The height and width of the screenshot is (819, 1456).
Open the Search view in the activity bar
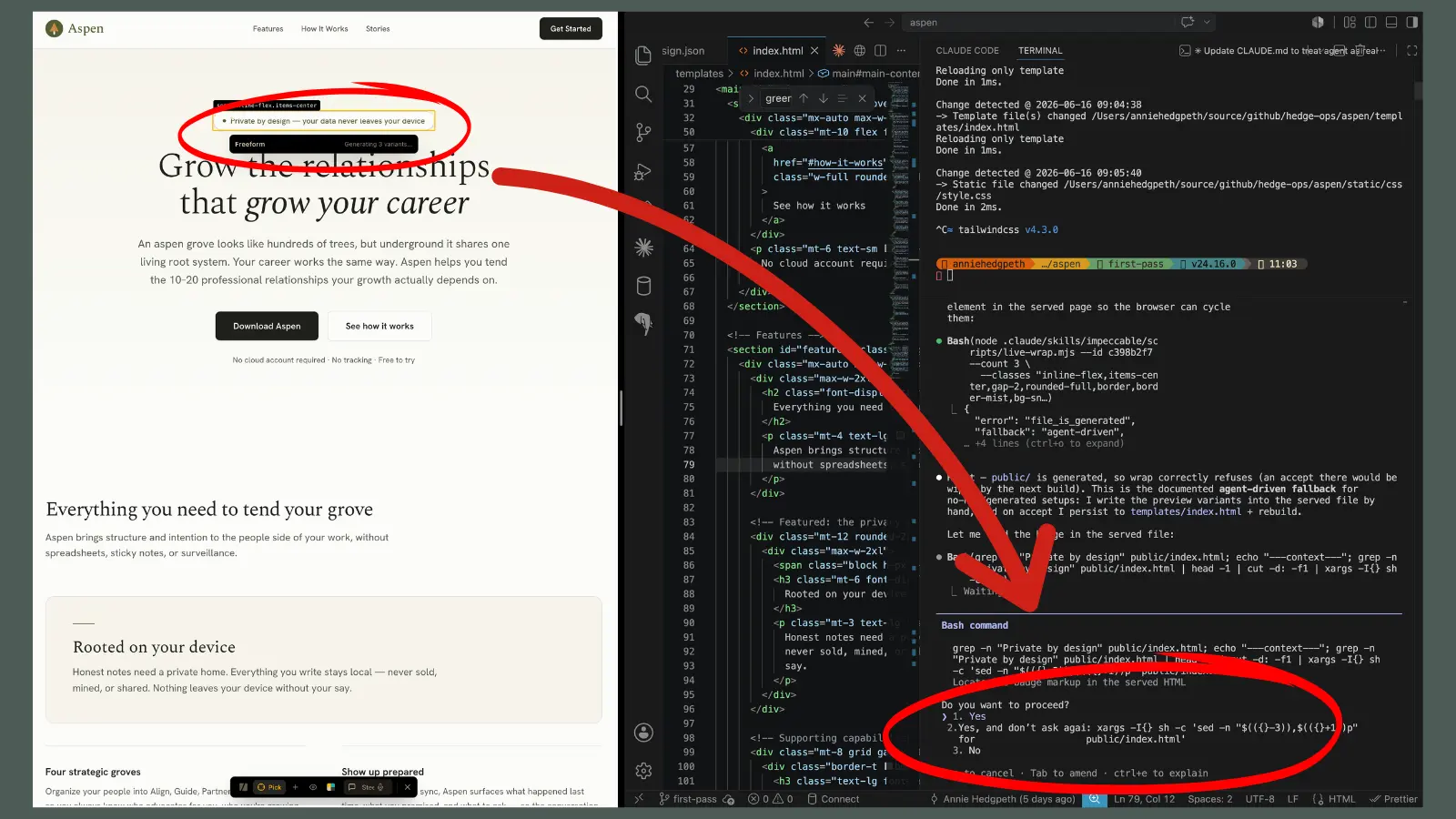(x=643, y=94)
